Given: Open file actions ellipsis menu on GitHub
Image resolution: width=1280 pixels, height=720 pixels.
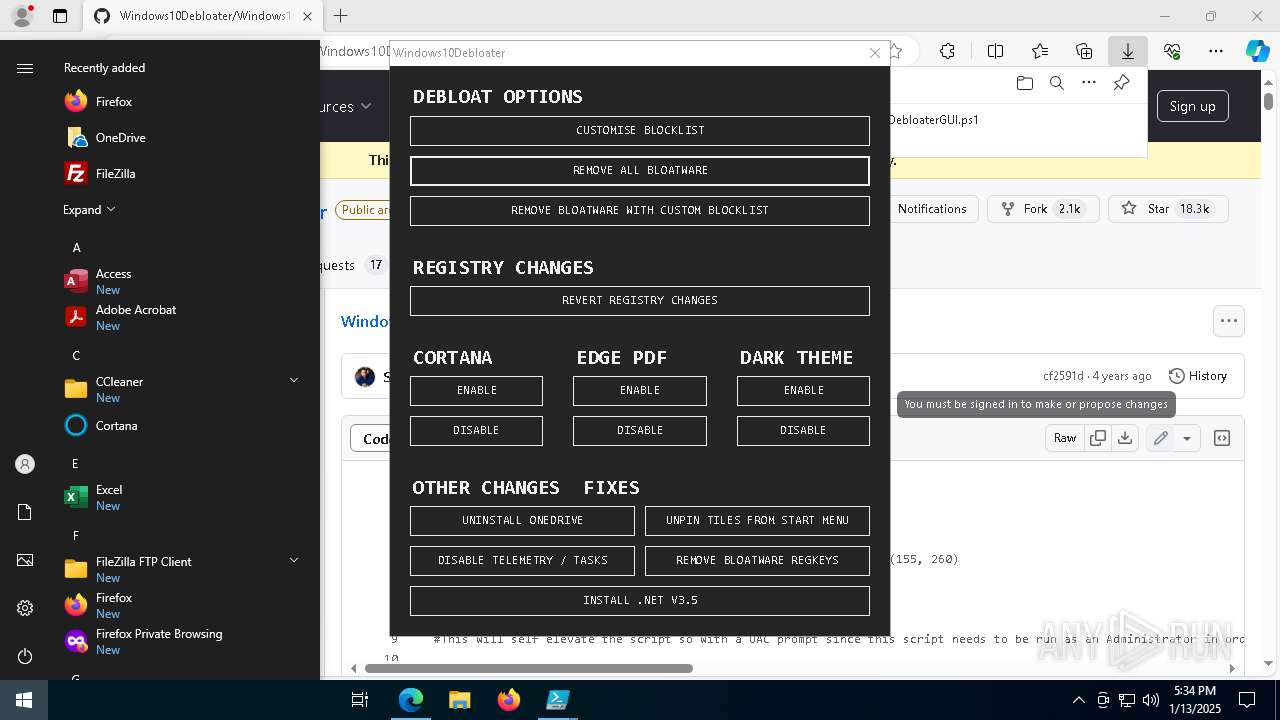Looking at the screenshot, I should (x=1229, y=321).
